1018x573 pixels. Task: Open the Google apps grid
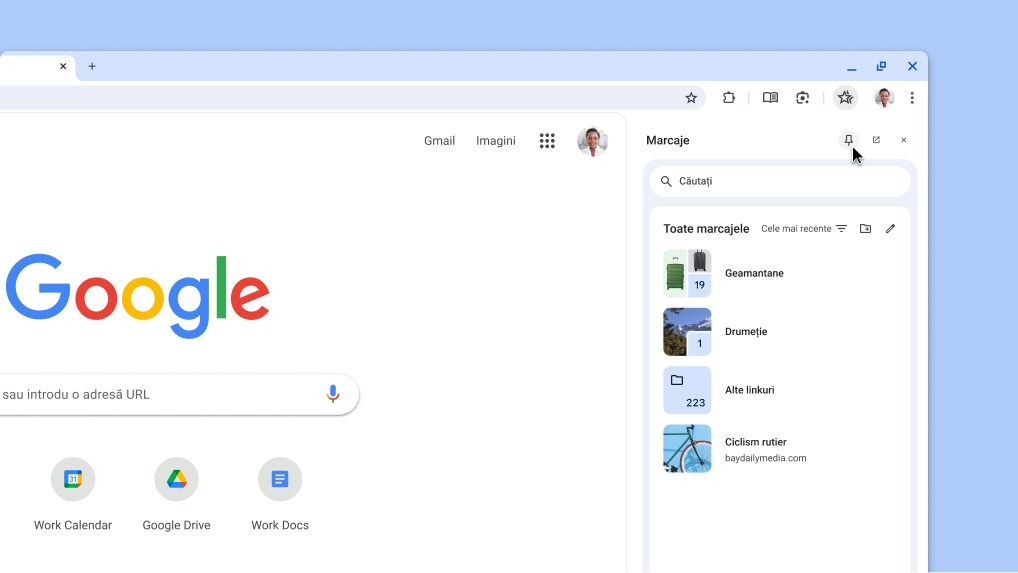tap(547, 141)
